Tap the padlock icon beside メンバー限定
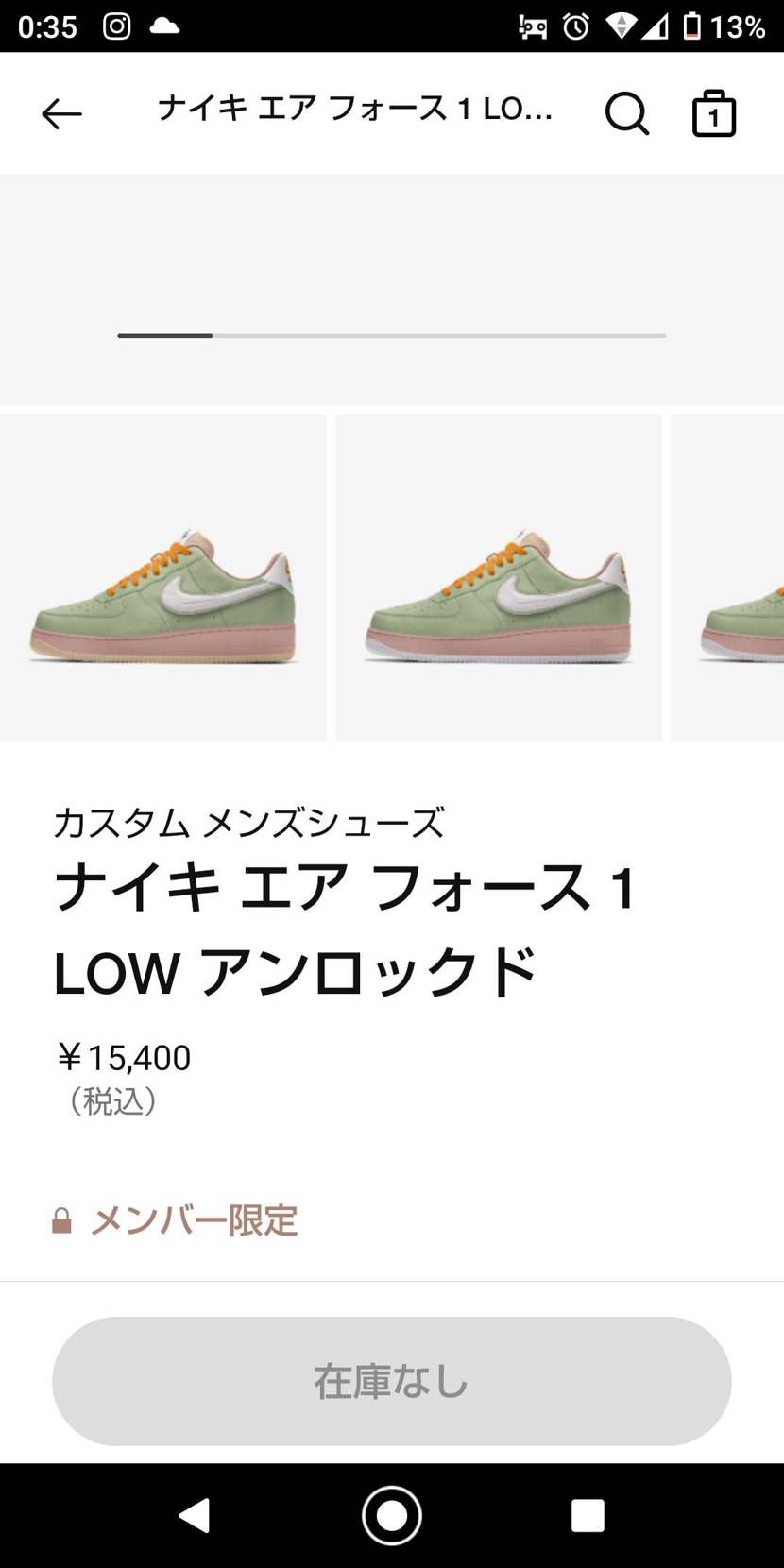 (x=61, y=1220)
